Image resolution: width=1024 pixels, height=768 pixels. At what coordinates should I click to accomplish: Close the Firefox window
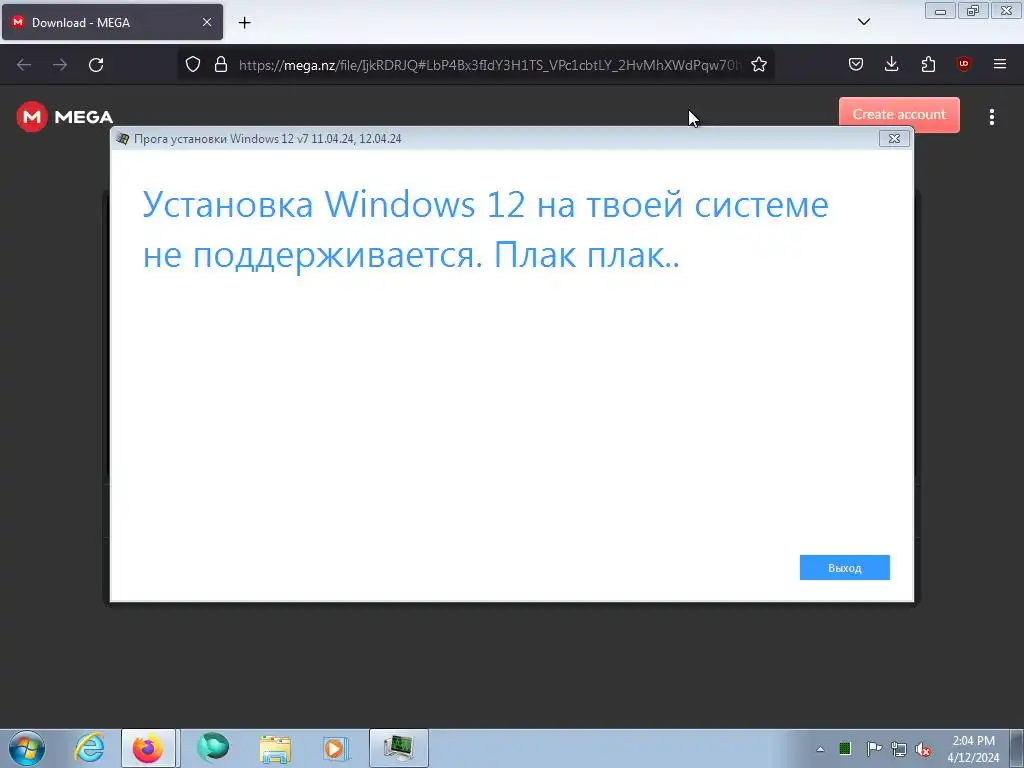(x=1007, y=11)
